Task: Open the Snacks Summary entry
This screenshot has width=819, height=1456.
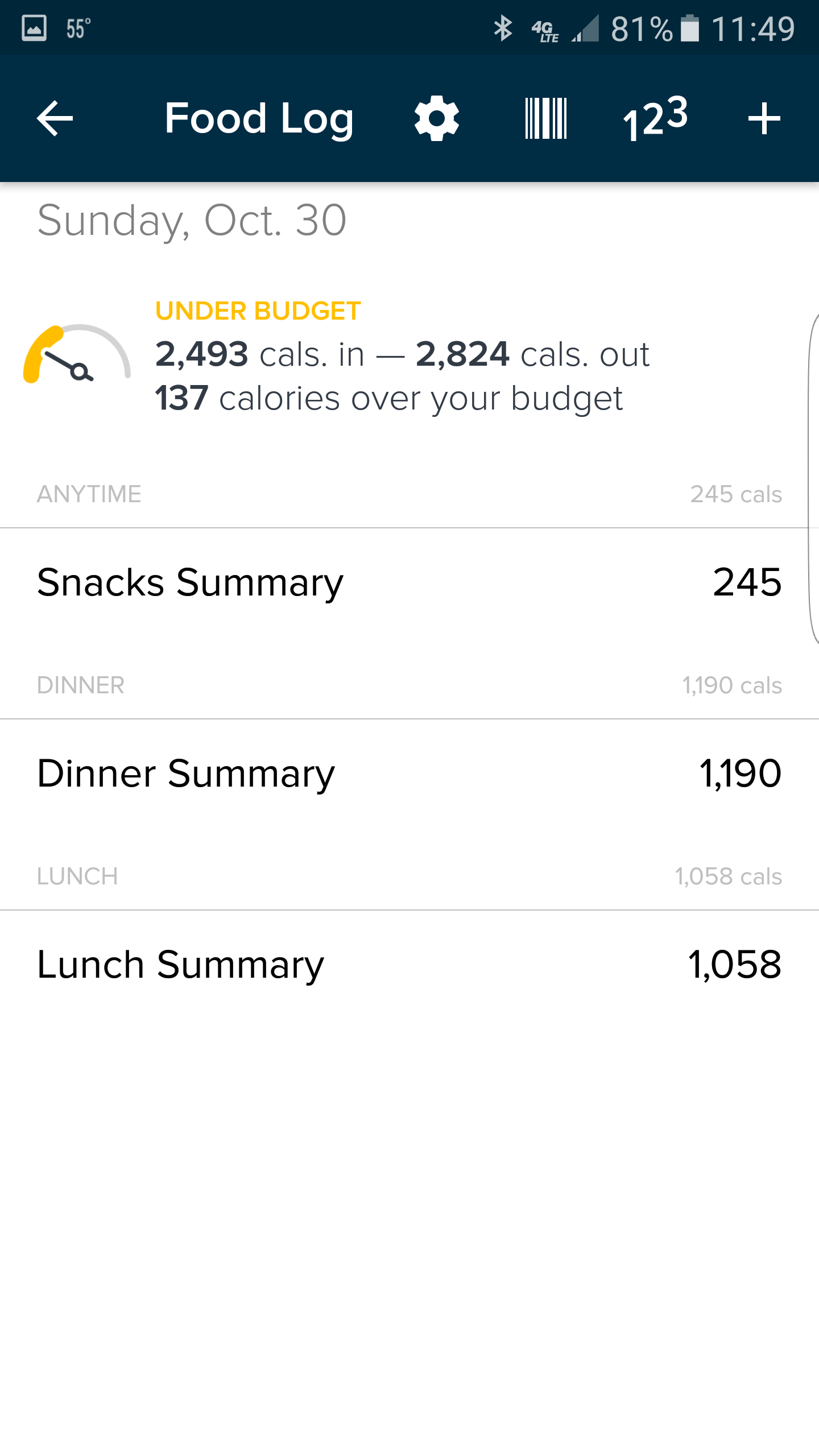Action: point(409,582)
